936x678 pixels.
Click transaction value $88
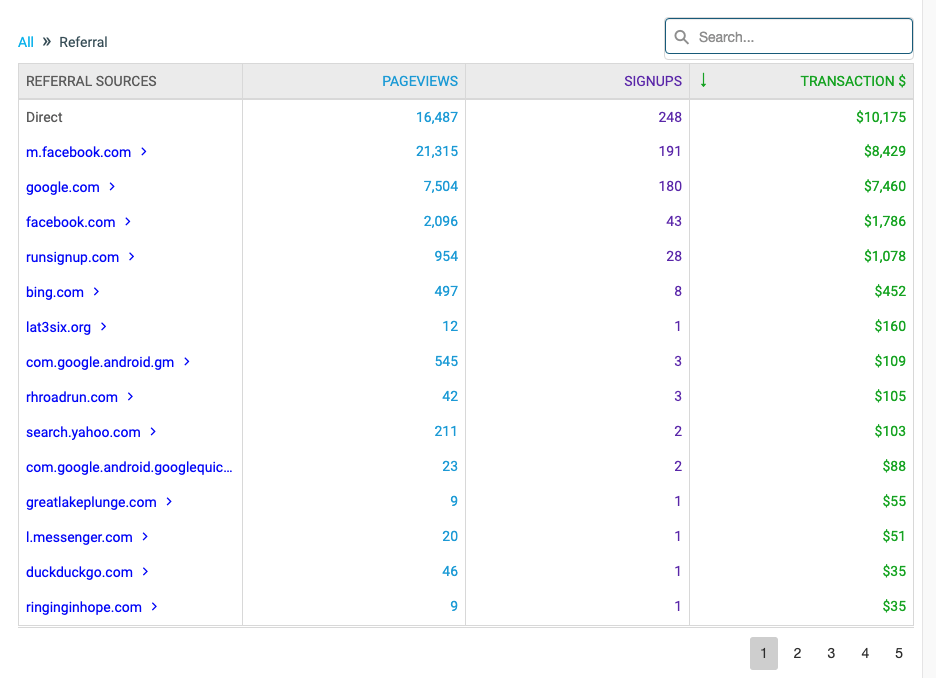[x=894, y=466]
